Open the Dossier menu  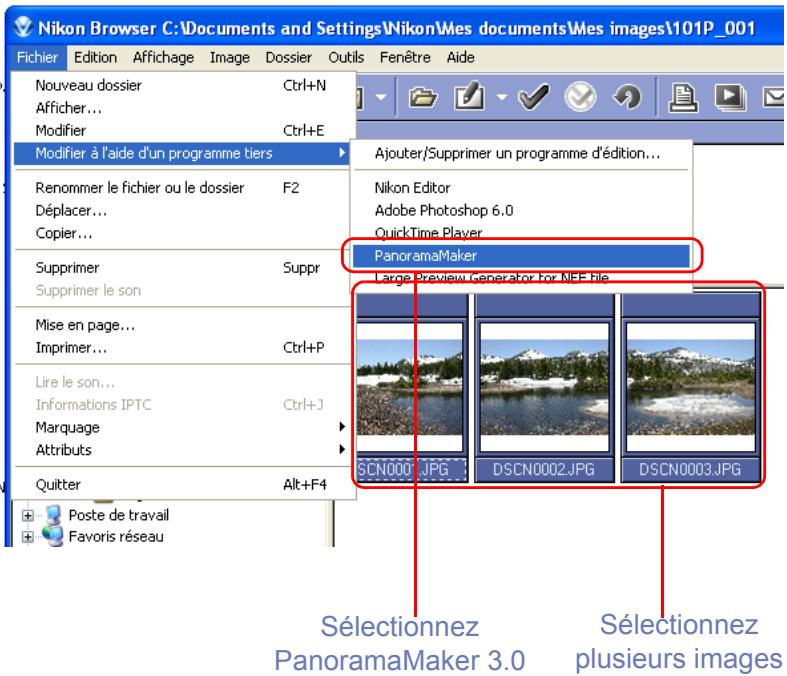[289, 57]
